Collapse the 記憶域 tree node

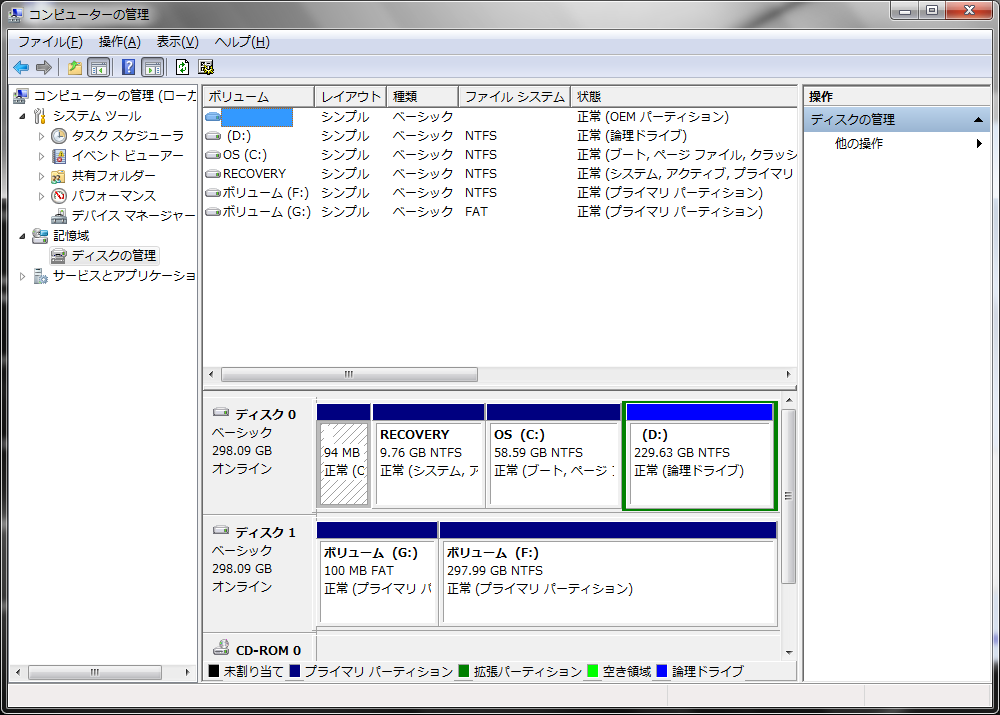pos(22,237)
